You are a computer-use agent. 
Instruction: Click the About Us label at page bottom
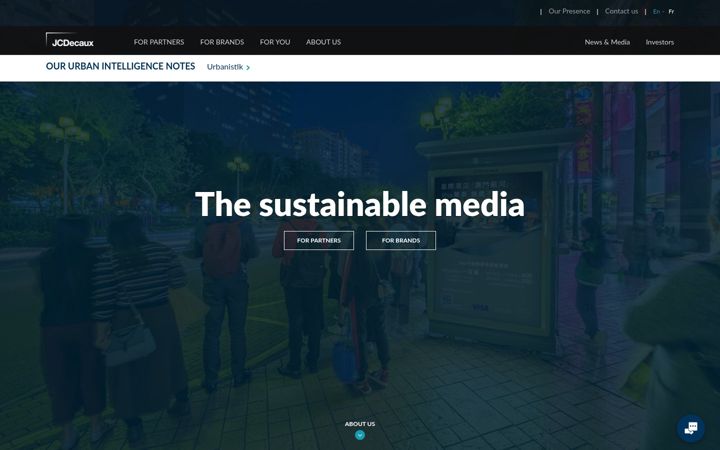point(360,424)
